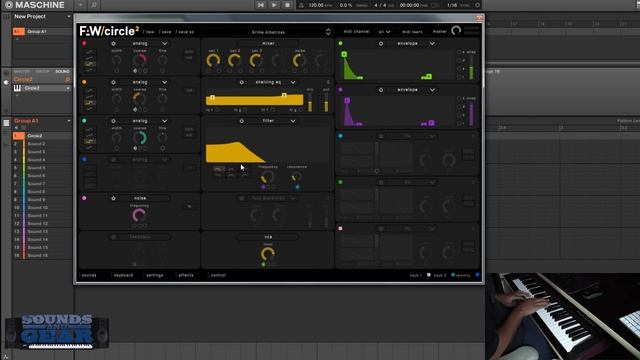Open oscillator 1 analog type dropdown

pos(164,44)
